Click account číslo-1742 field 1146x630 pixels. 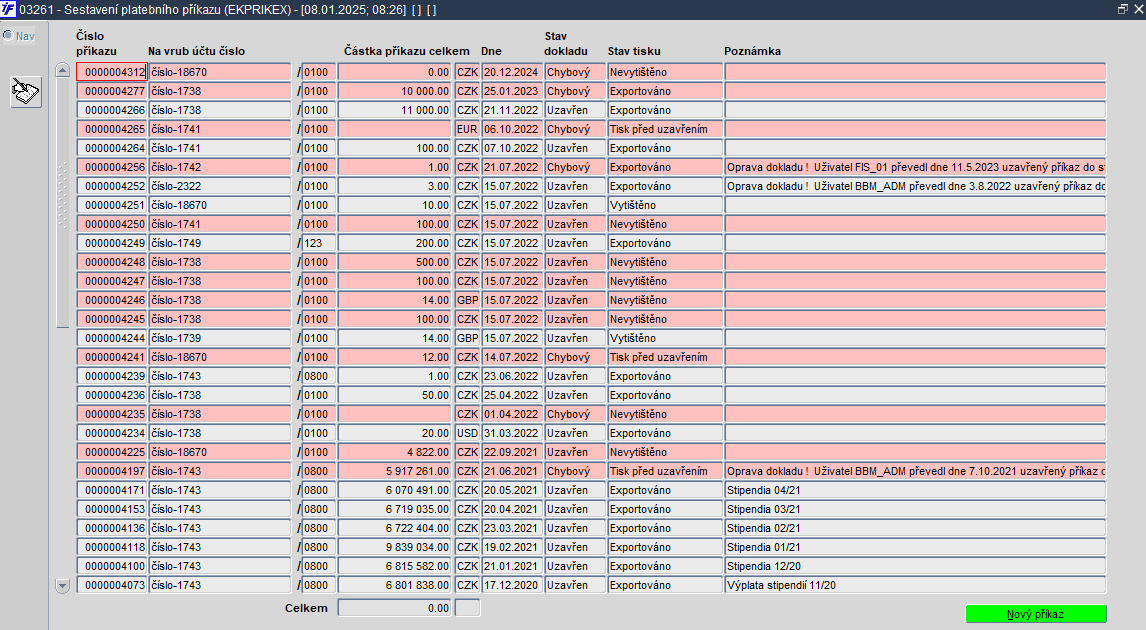point(220,167)
